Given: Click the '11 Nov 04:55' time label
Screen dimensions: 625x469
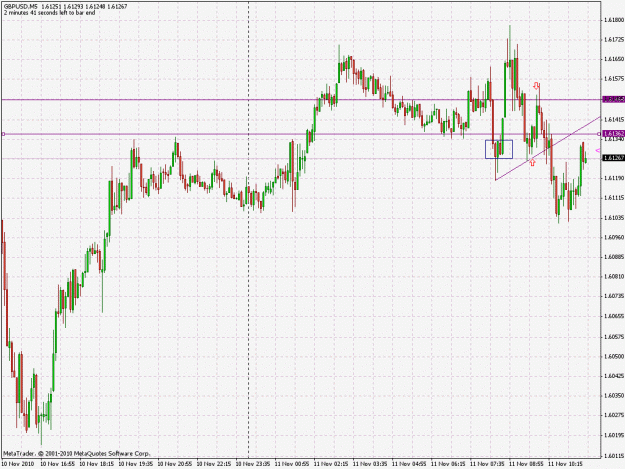Looking at the screenshot, I should pos(409,464).
